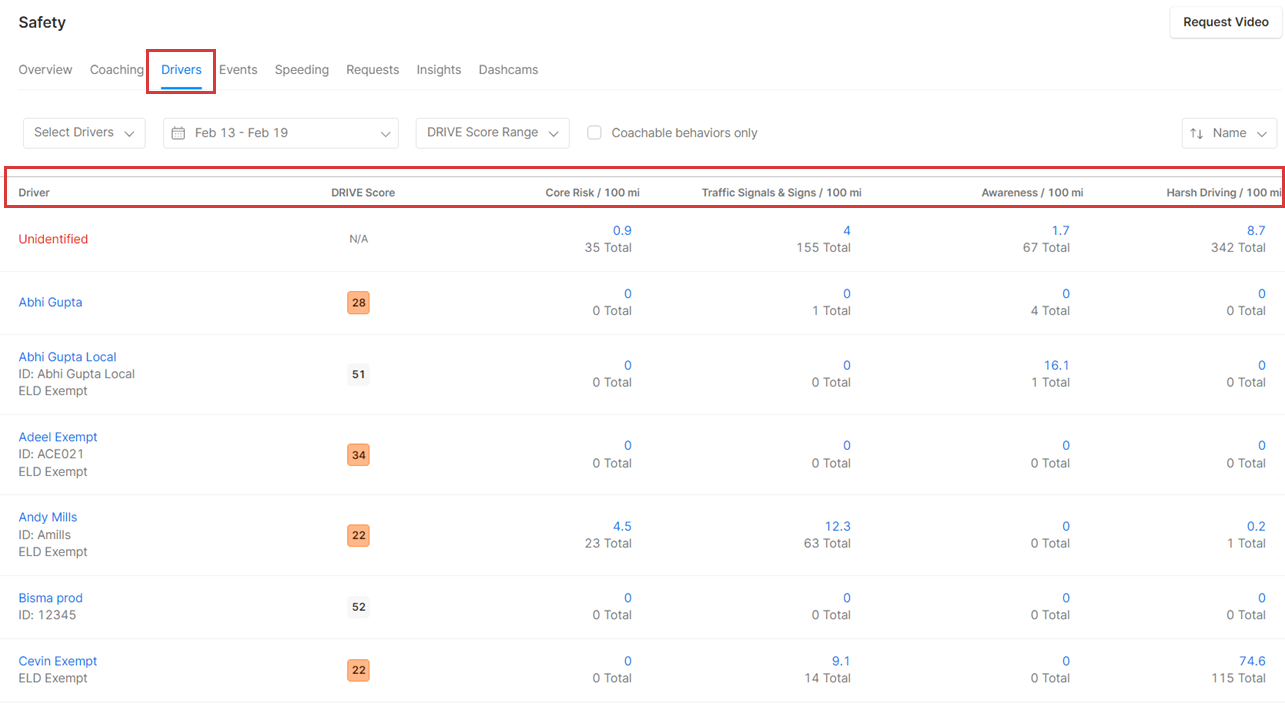Click the Driver column header
Image resolution: width=1285 pixels, height=717 pixels.
click(x=33, y=192)
